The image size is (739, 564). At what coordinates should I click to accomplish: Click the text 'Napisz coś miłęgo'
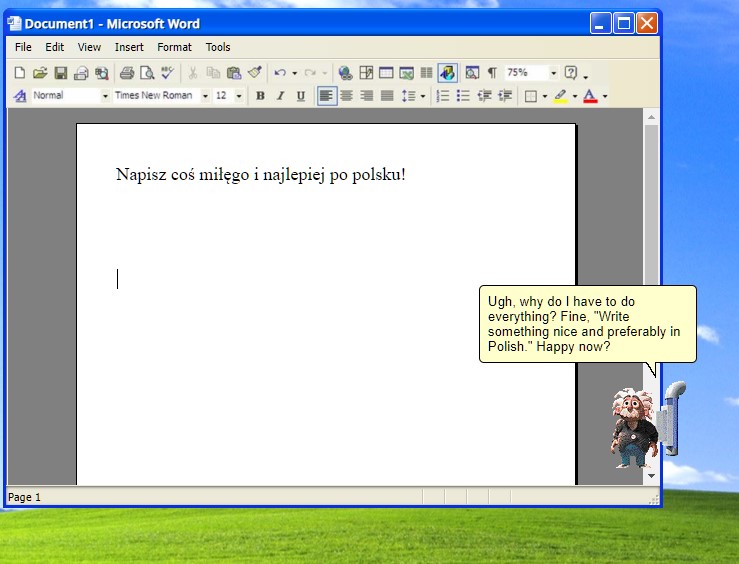click(182, 174)
